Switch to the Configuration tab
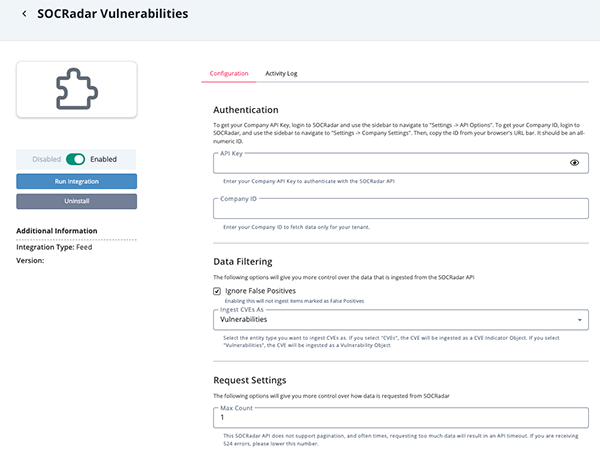Viewport: 600px width, 455px height. tap(228, 73)
